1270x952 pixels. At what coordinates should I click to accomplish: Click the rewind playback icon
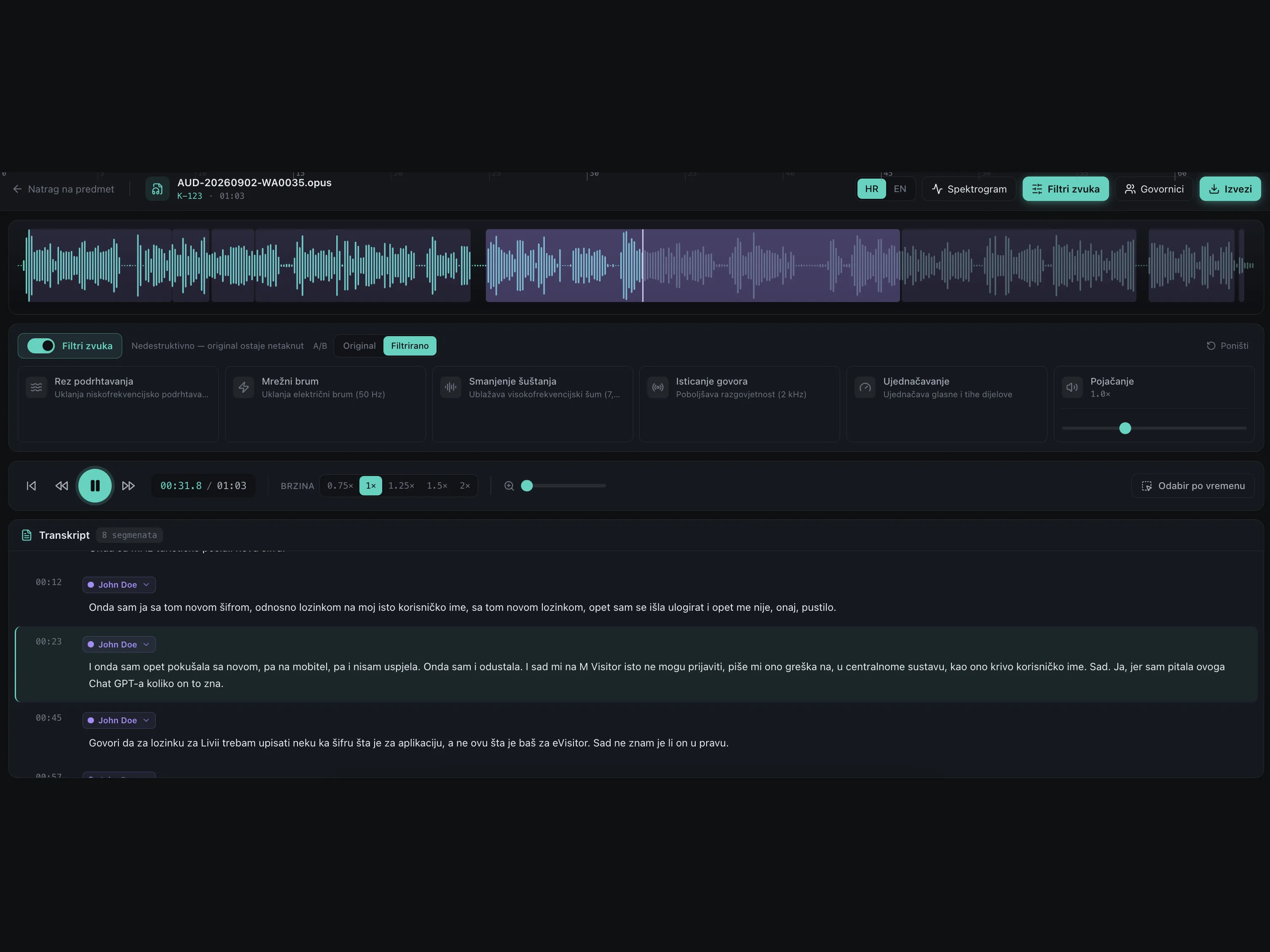pyautogui.click(x=62, y=485)
